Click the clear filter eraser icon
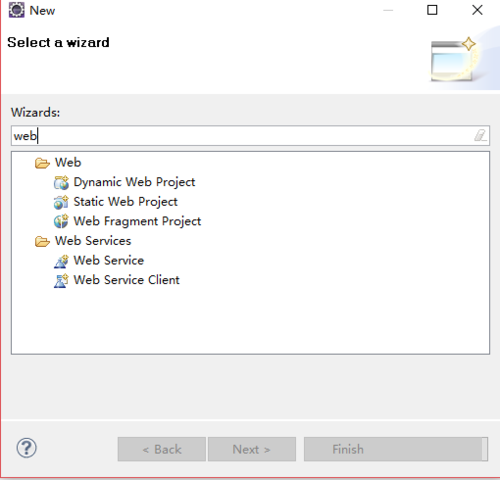 480,135
